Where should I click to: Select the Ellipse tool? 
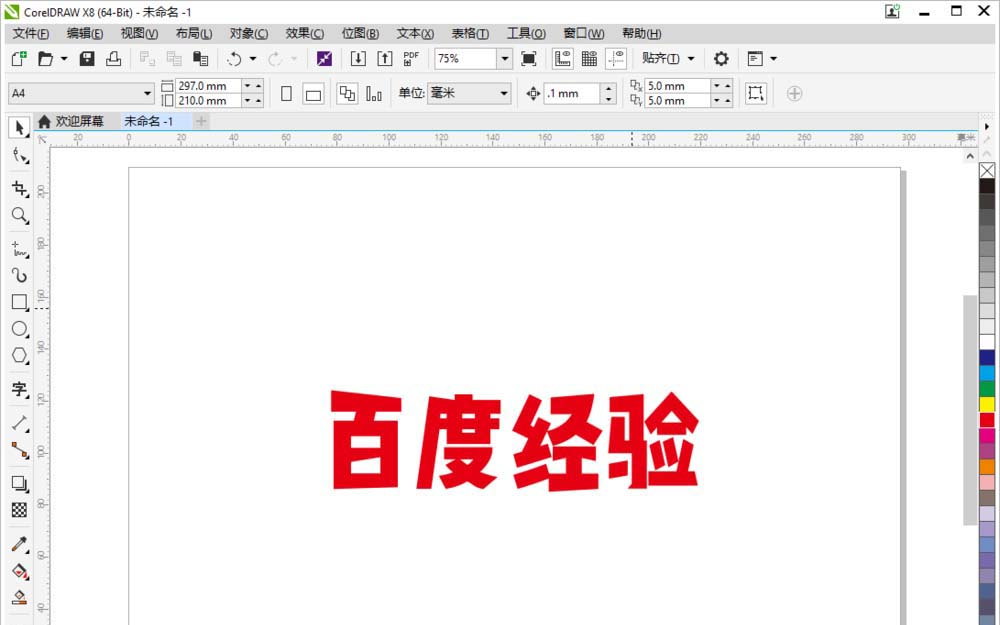[x=19, y=329]
